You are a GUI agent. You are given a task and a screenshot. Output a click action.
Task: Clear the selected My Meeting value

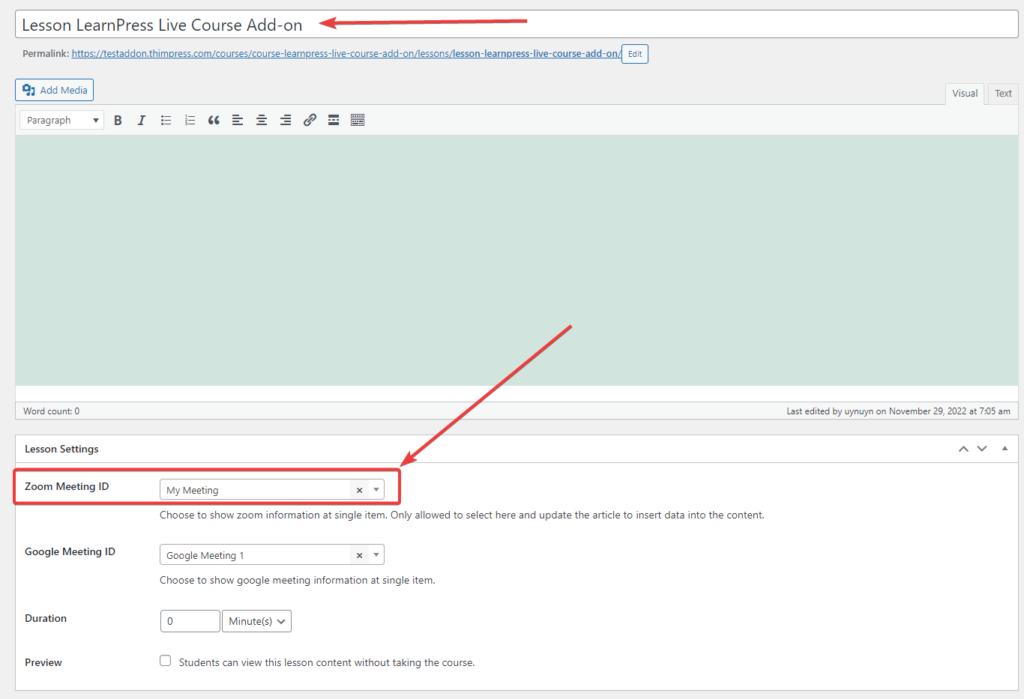pos(359,489)
